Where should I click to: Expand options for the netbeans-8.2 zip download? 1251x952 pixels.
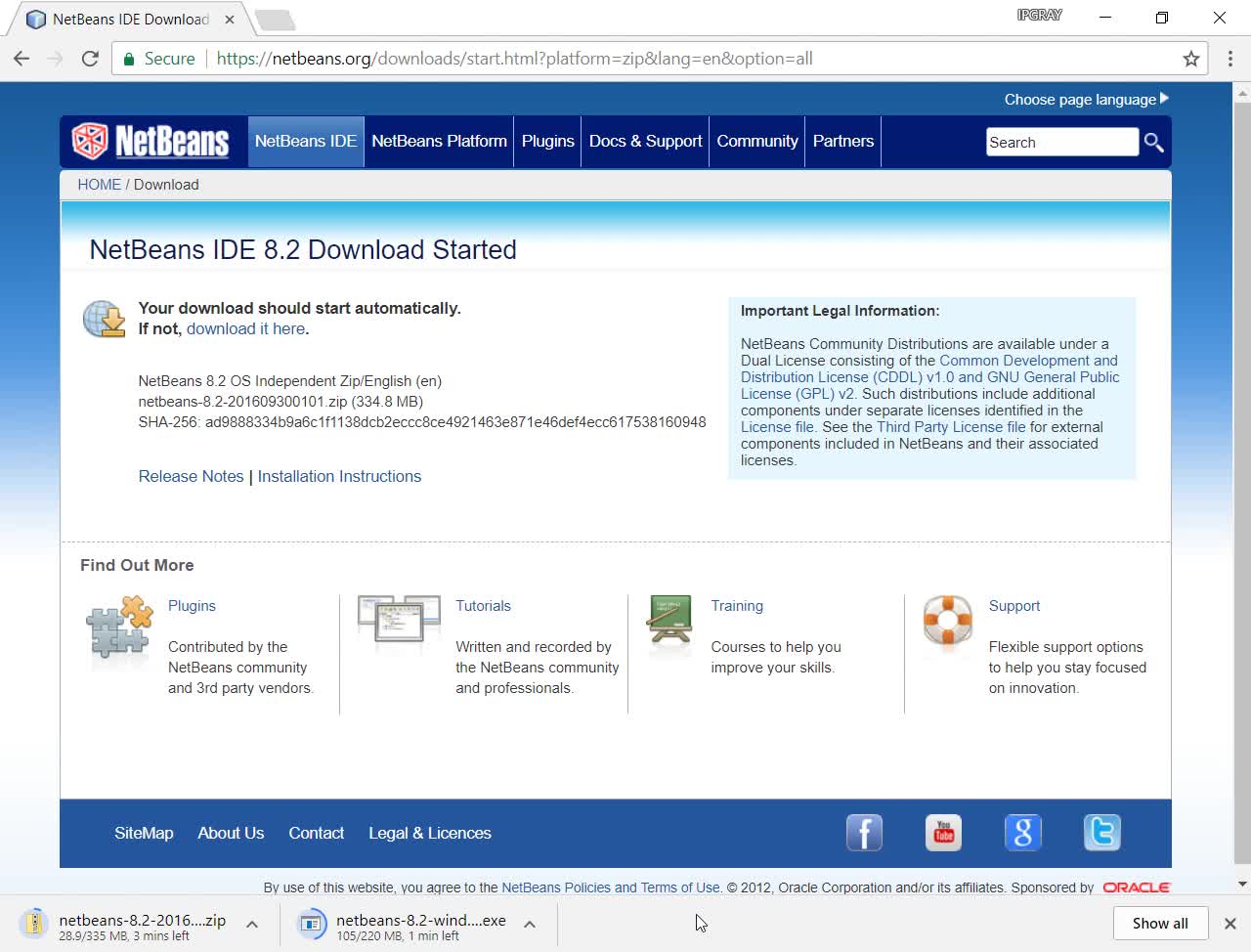point(252,923)
